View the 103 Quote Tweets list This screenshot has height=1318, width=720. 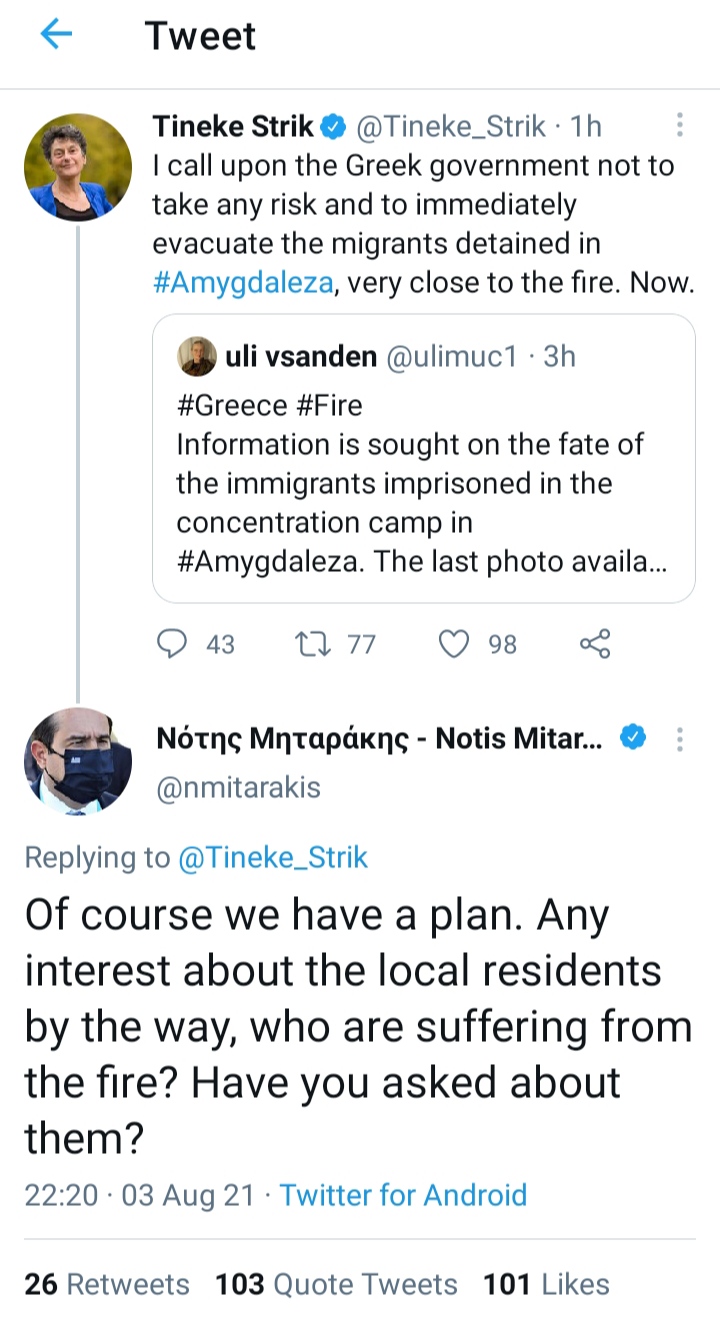[336, 1284]
